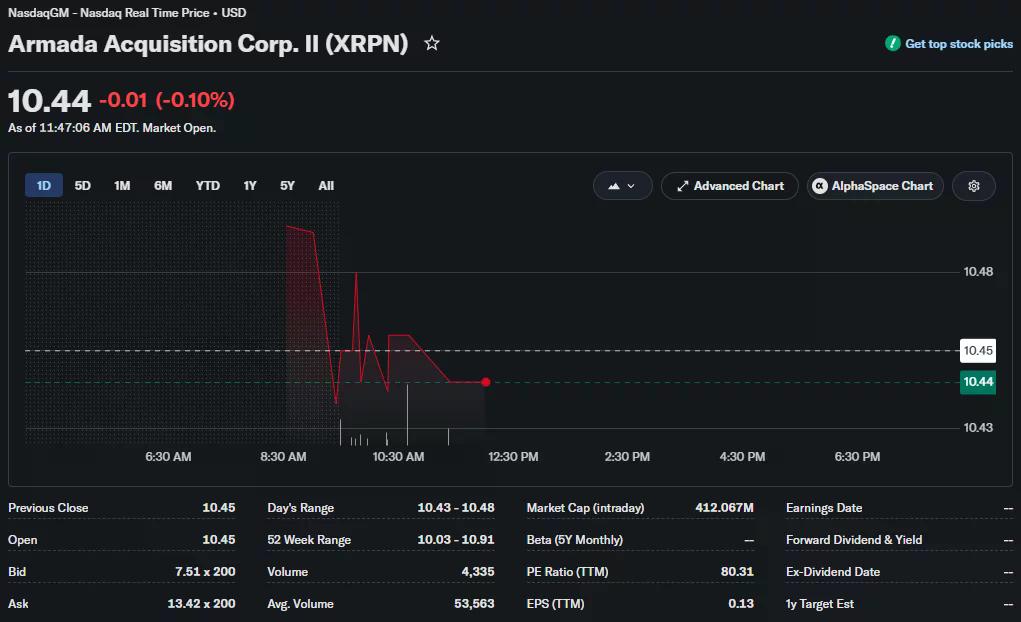Show the 6M chart range

pos(163,186)
